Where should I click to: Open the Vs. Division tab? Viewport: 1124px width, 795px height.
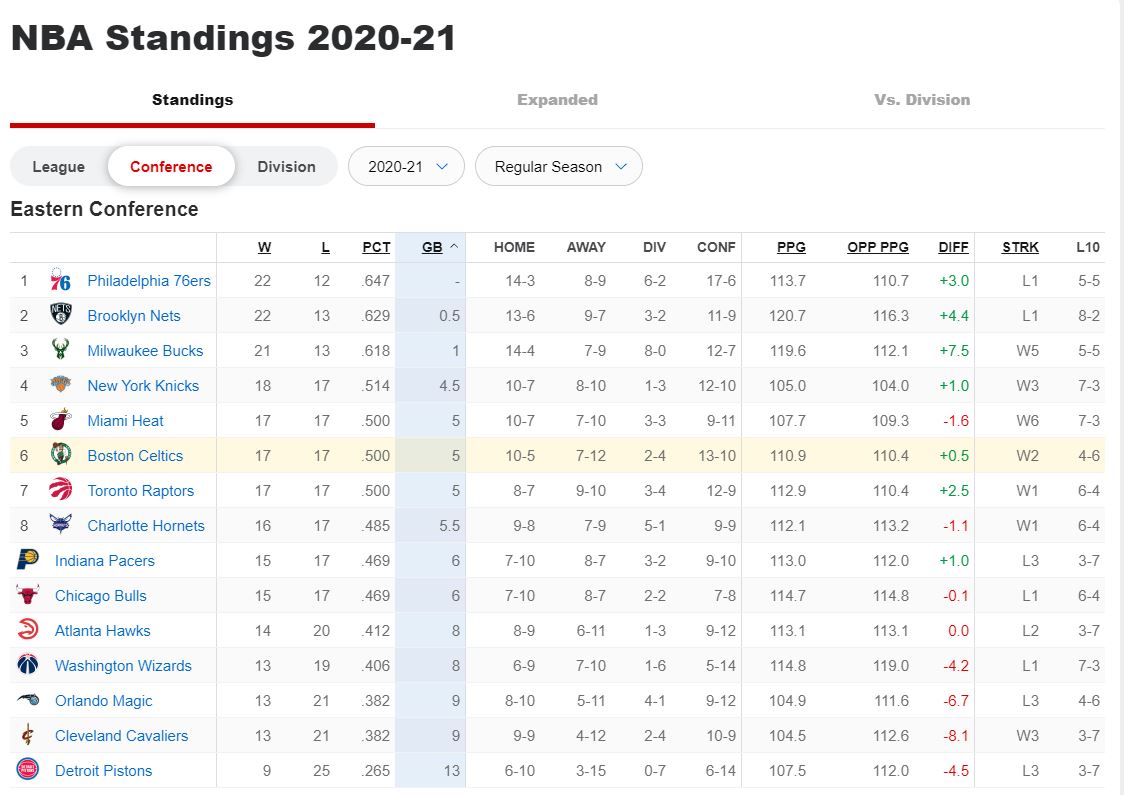coord(922,100)
